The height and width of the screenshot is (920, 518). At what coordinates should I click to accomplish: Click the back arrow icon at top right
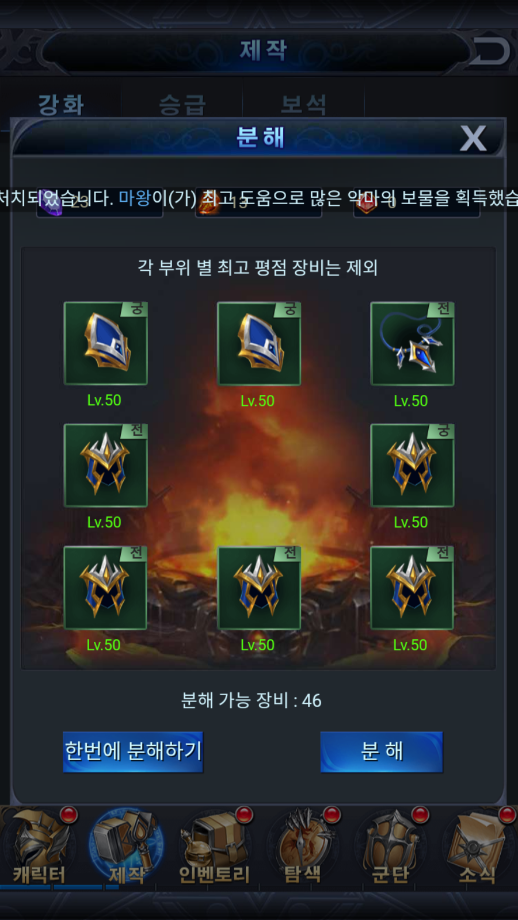click(491, 51)
